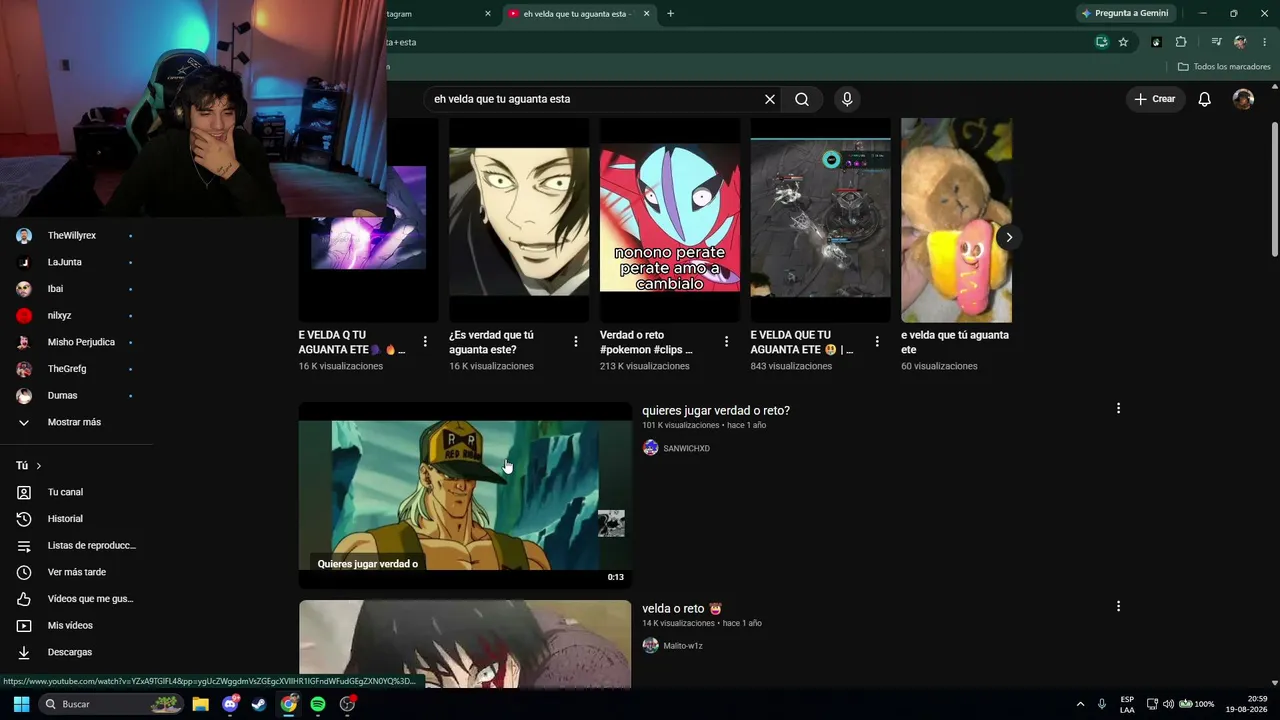Click the magnifier search button
Image resolution: width=1280 pixels, height=720 pixels.
(x=802, y=99)
